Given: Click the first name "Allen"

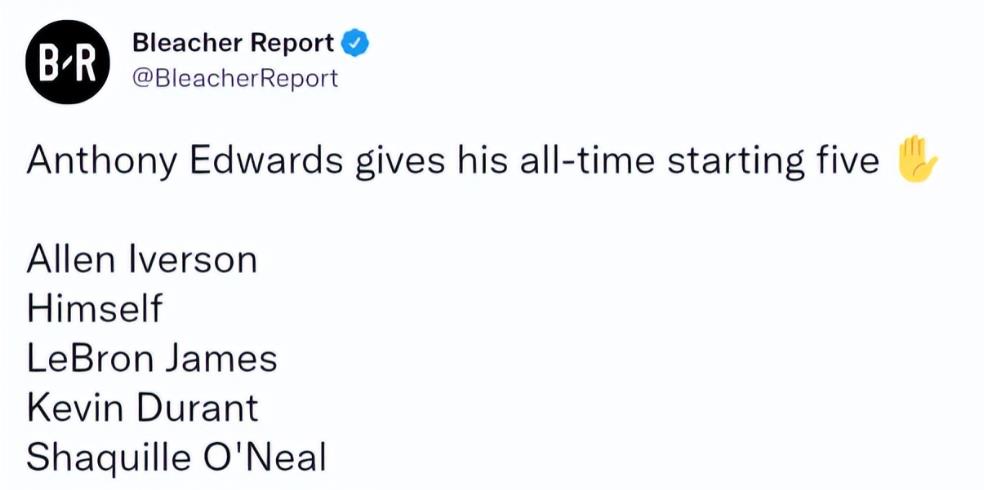Looking at the screenshot, I should pyautogui.click(x=71, y=260).
